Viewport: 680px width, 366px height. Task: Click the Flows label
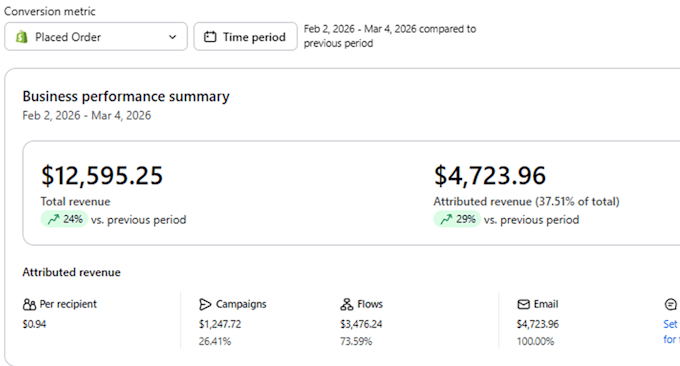[370, 304]
